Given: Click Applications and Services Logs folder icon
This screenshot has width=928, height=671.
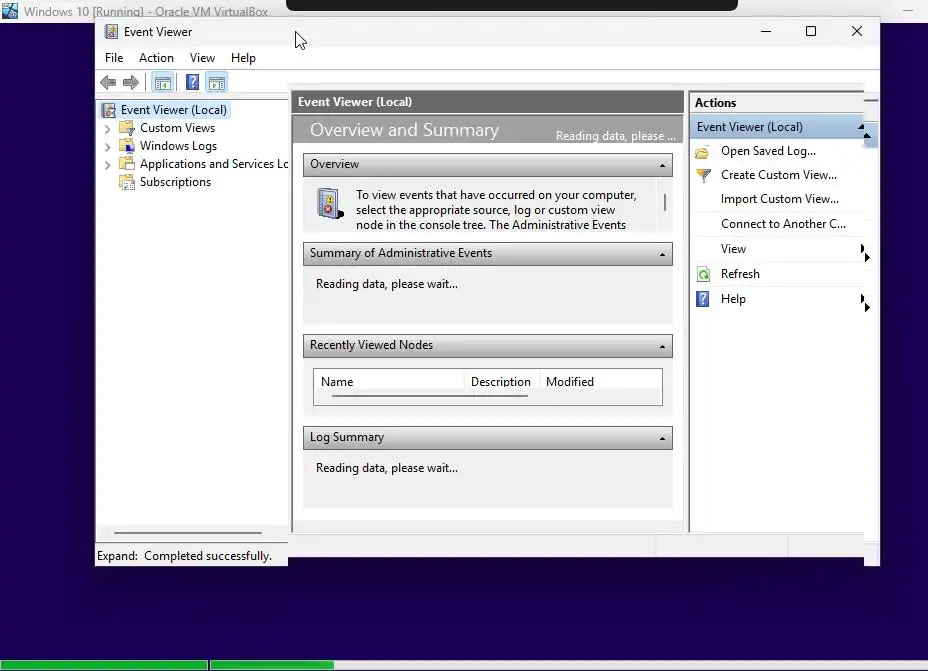Looking at the screenshot, I should tap(127, 163).
